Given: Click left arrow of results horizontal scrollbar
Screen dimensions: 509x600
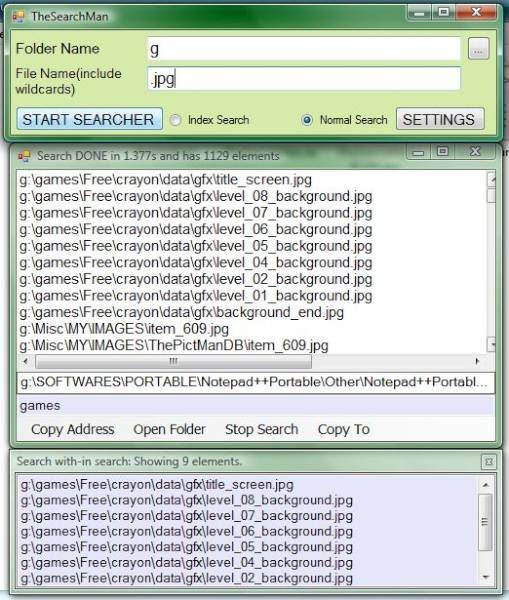Looking at the screenshot, I should click(26, 361).
